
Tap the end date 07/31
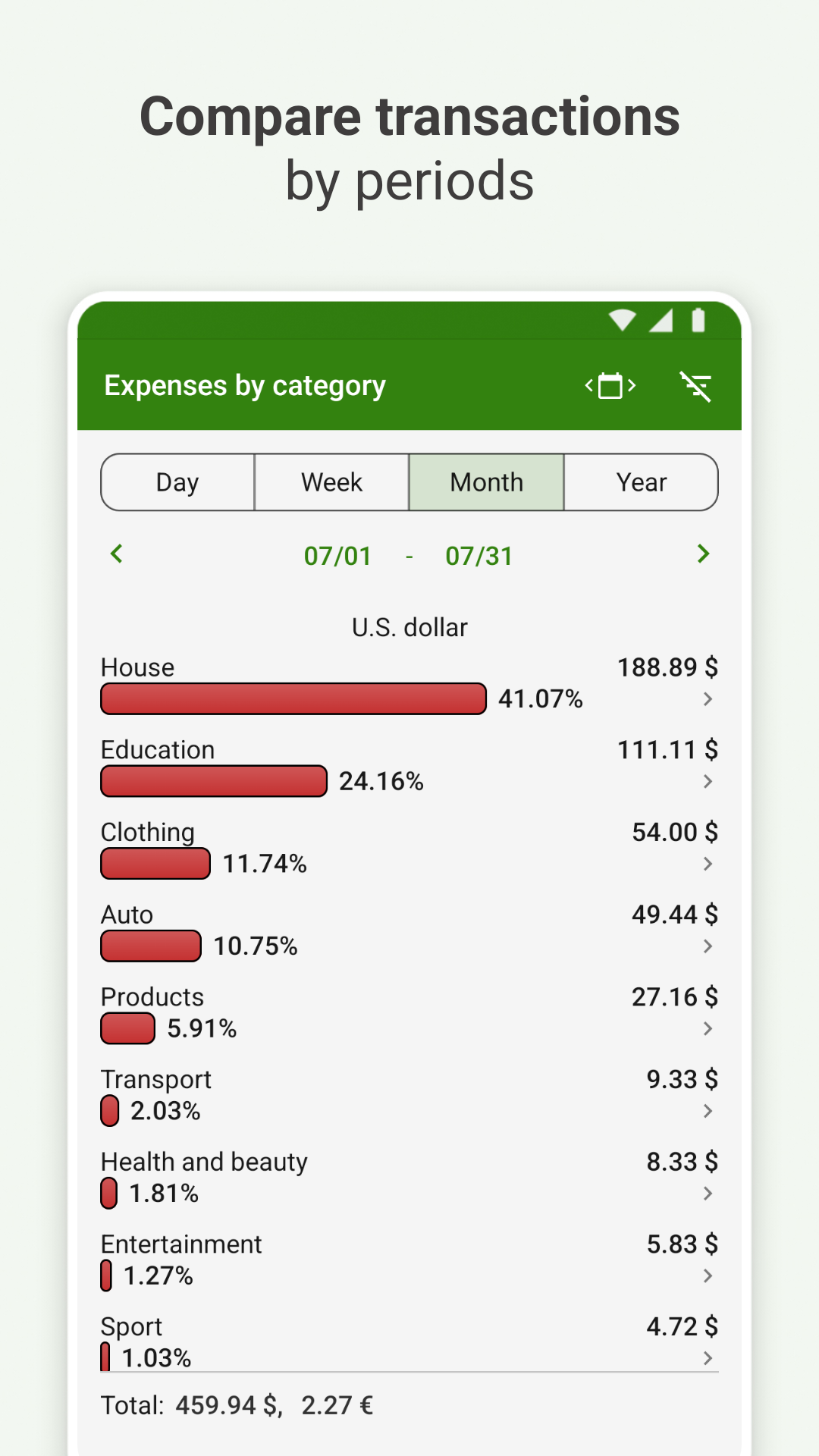[x=479, y=557]
